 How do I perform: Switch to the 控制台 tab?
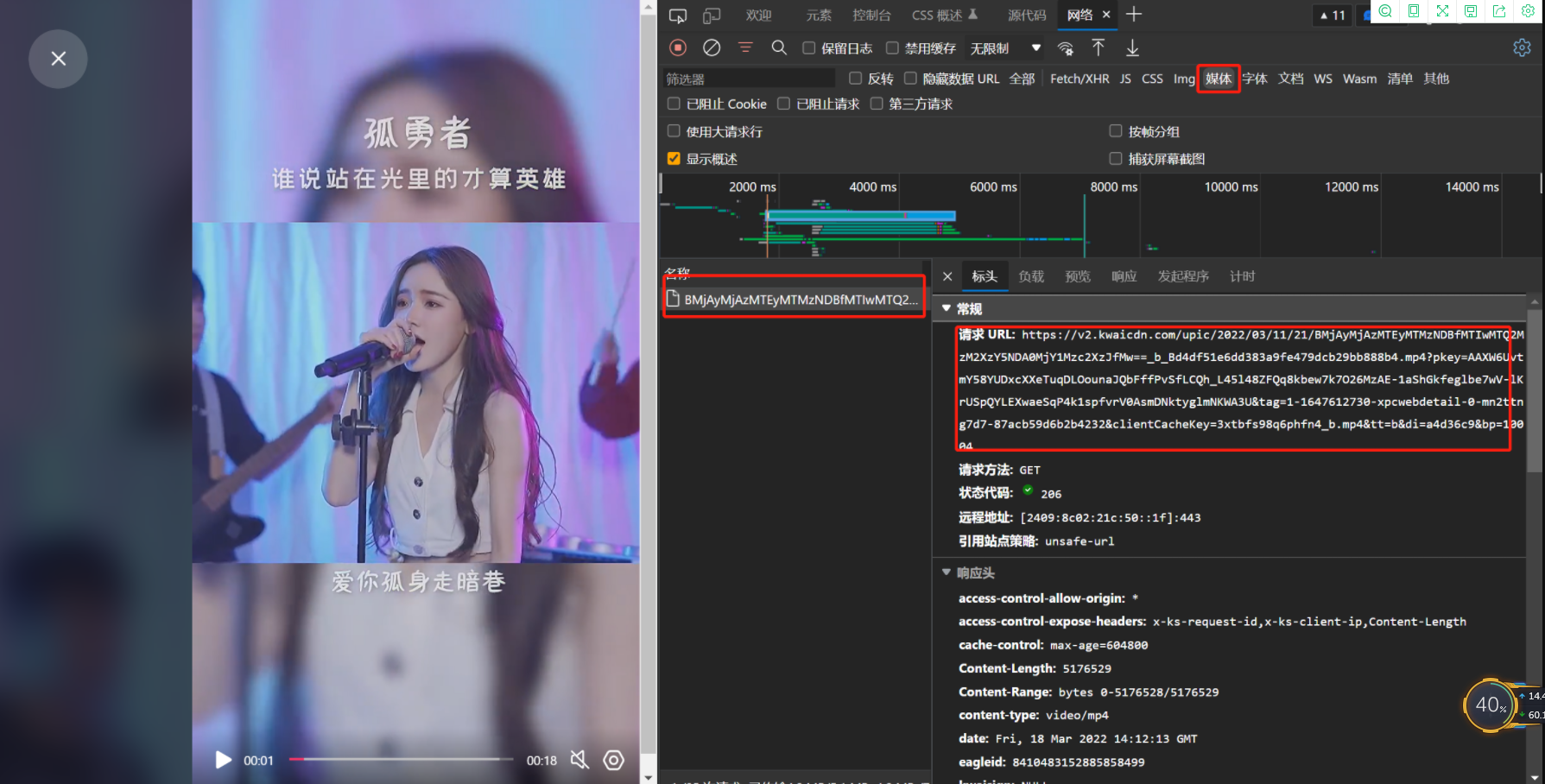(871, 16)
